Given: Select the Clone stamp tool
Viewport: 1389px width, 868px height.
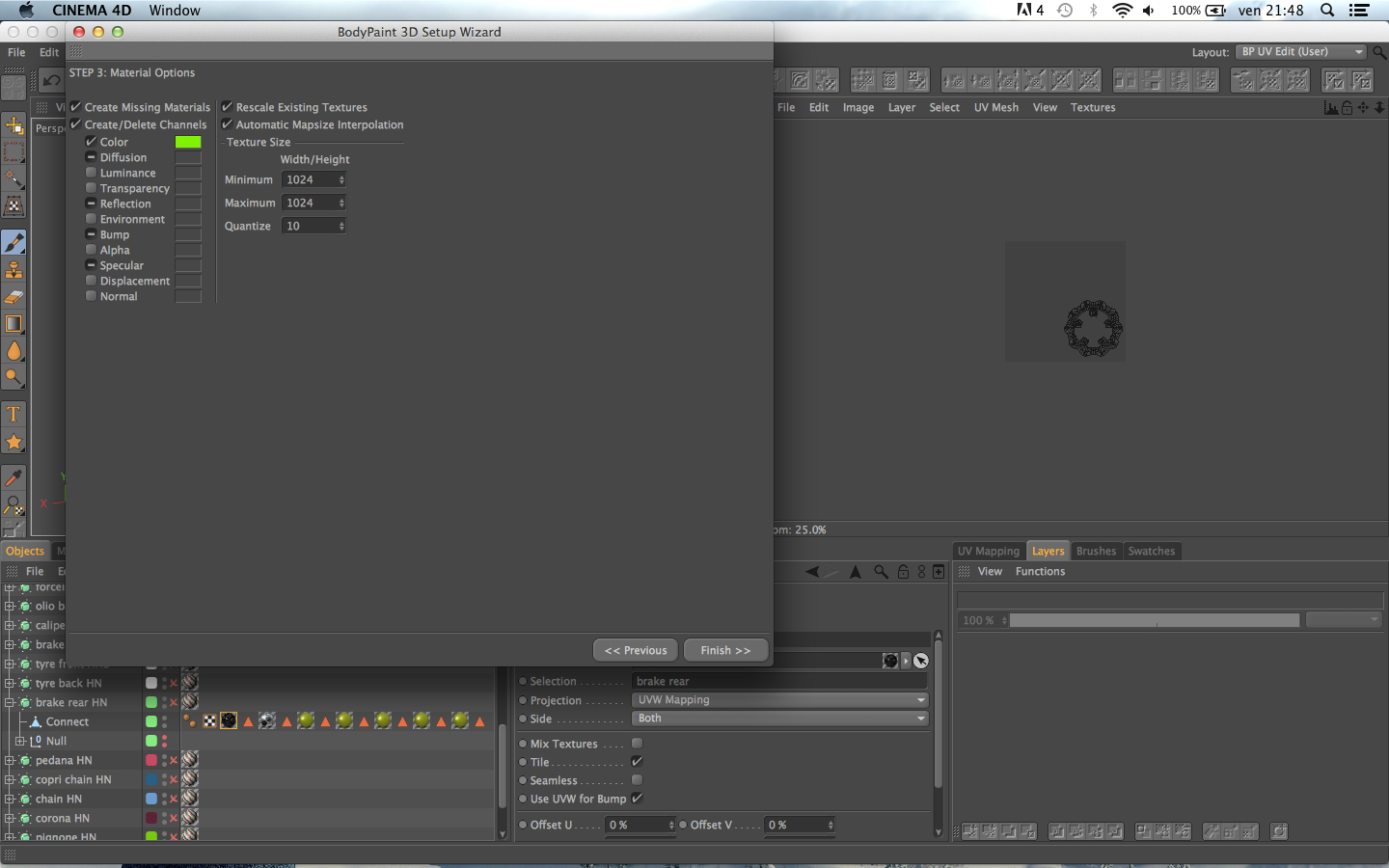Looking at the screenshot, I should pos(14,270).
